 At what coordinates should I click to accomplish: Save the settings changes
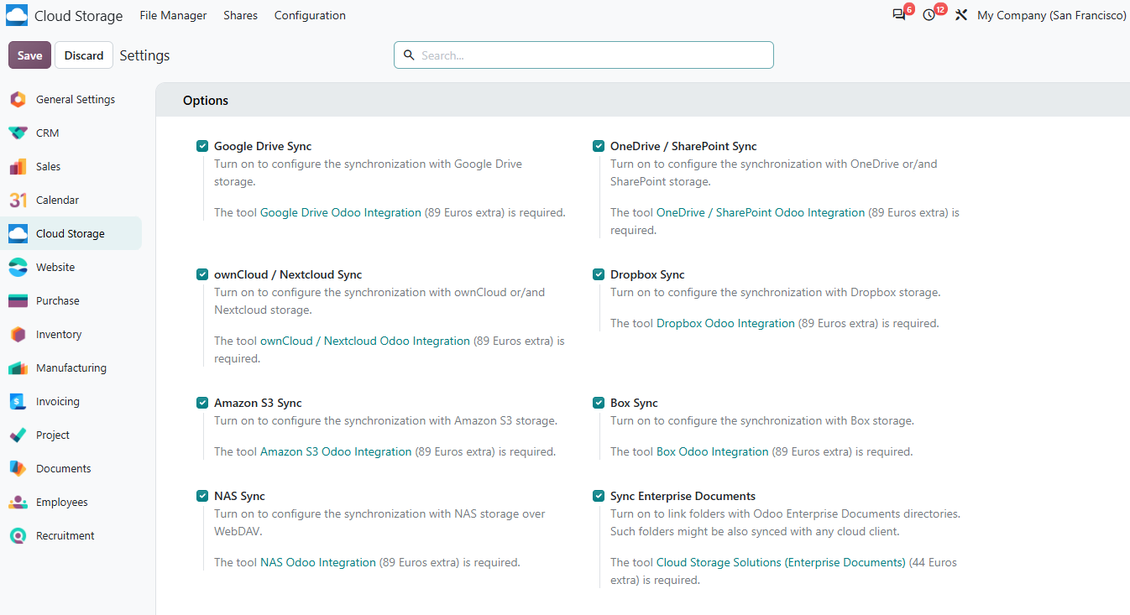pyautogui.click(x=30, y=56)
